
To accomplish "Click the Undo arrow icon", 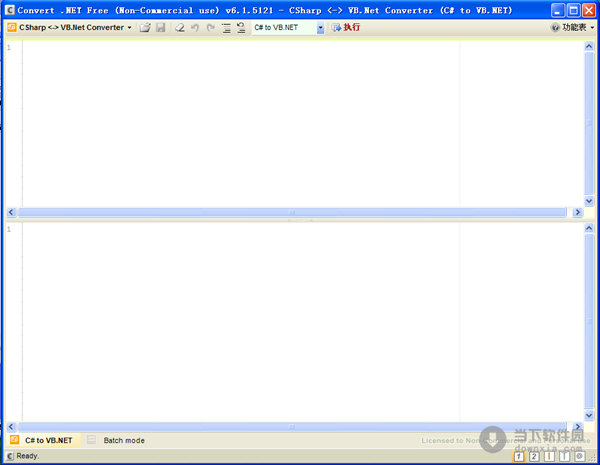I will coord(195,28).
